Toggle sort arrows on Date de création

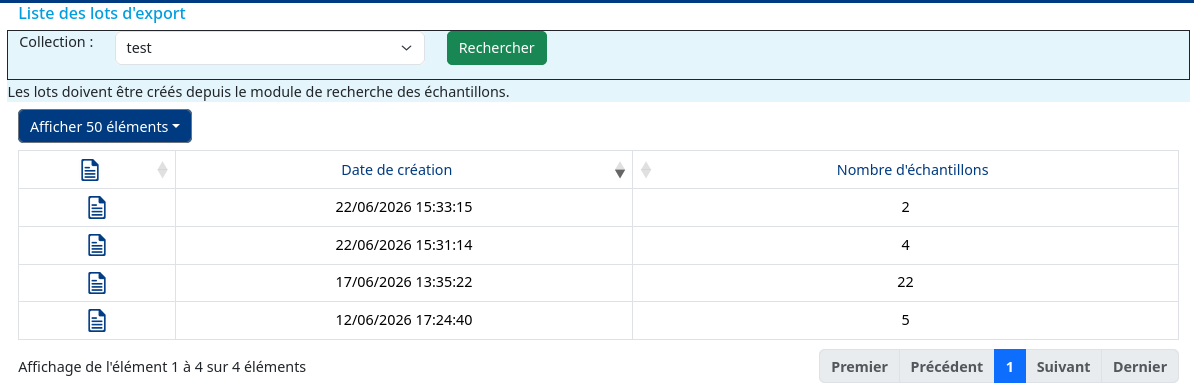click(x=620, y=170)
